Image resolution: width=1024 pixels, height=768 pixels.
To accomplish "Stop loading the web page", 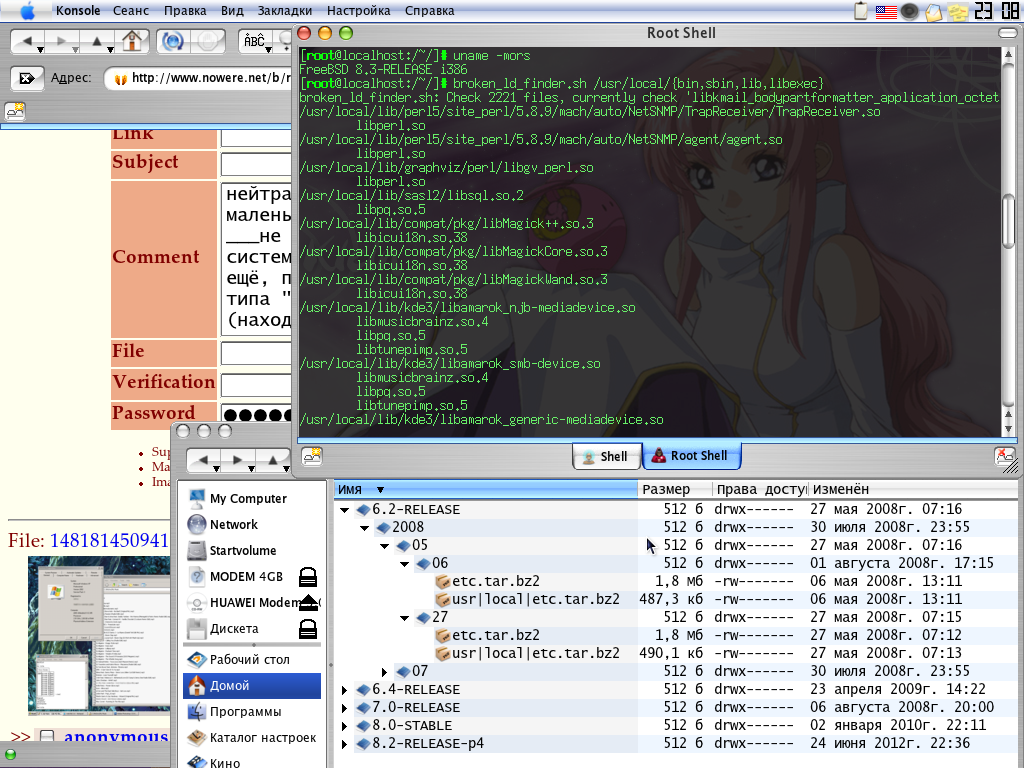I will pyautogui.click(x=208, y=42).
